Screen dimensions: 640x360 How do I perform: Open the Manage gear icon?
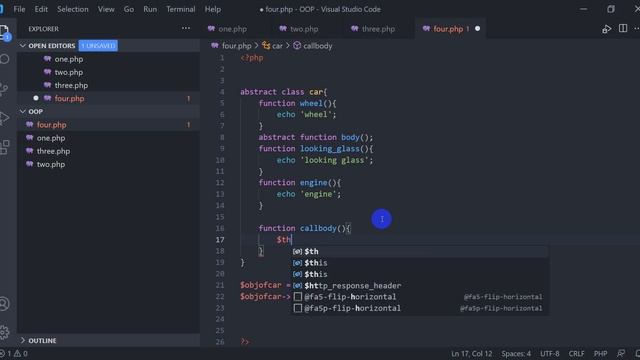coord(4,332)
